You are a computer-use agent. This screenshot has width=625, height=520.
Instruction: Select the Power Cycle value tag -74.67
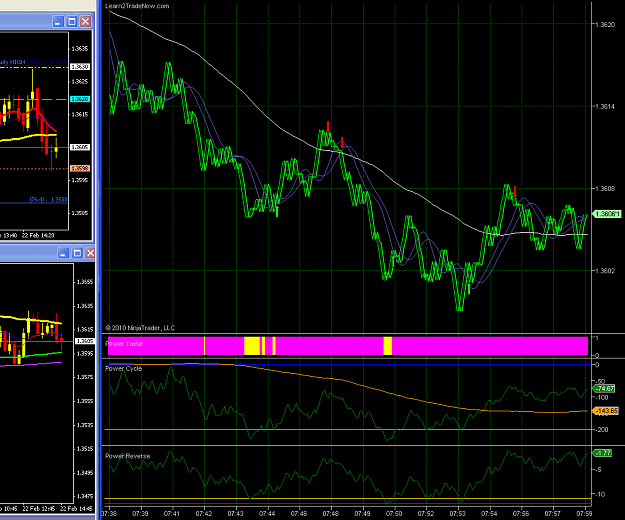click(x=605, y=389)
